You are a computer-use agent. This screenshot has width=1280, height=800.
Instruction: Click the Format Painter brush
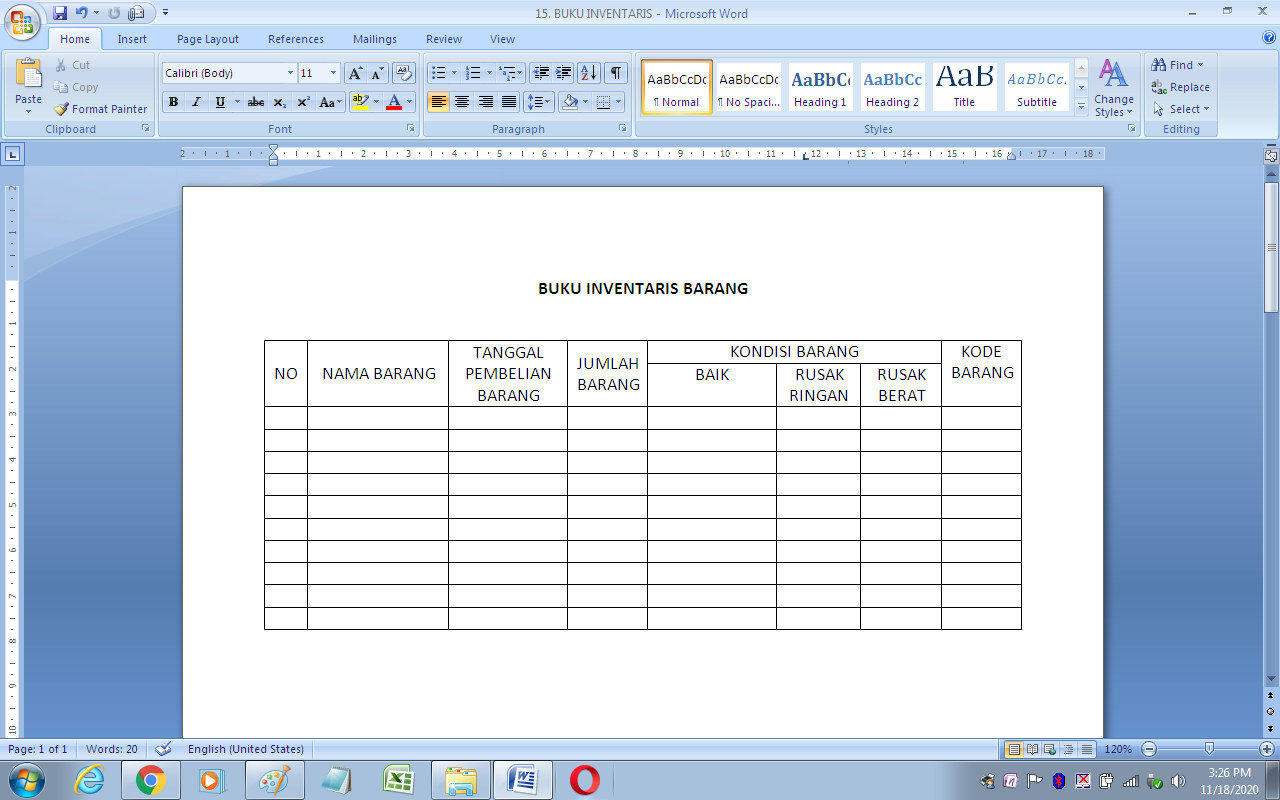tap(61, 109)
